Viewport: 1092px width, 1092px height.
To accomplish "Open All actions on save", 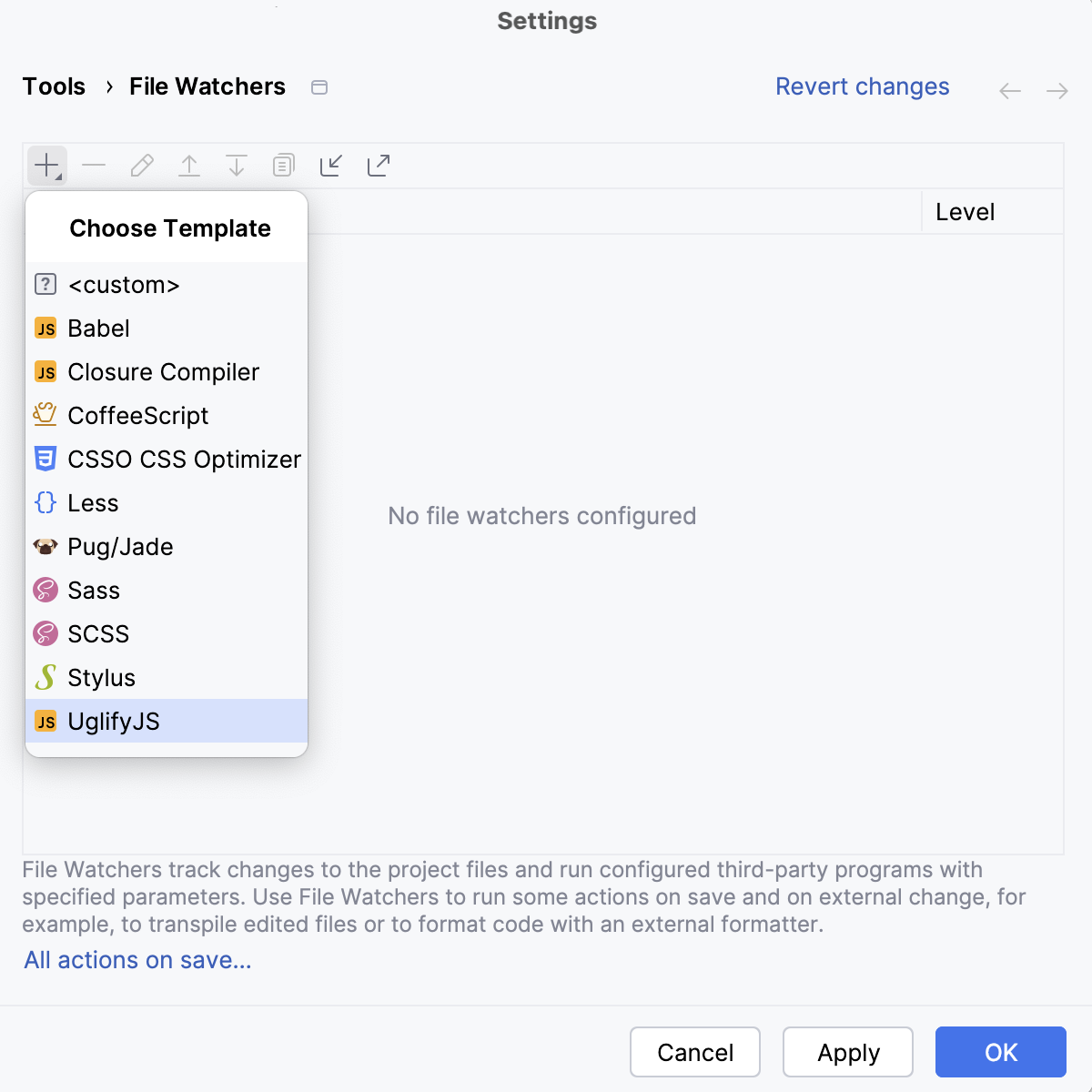I will click(x=136, y=960).
